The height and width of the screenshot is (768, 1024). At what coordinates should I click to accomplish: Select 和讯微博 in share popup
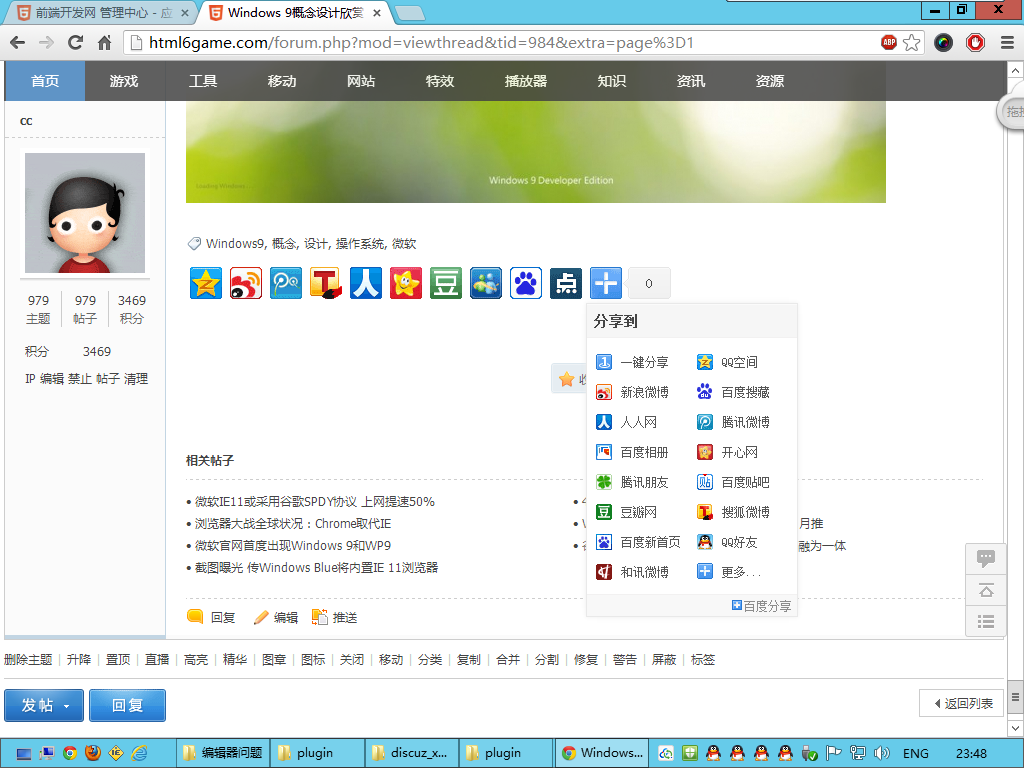[x=632, y=572]
